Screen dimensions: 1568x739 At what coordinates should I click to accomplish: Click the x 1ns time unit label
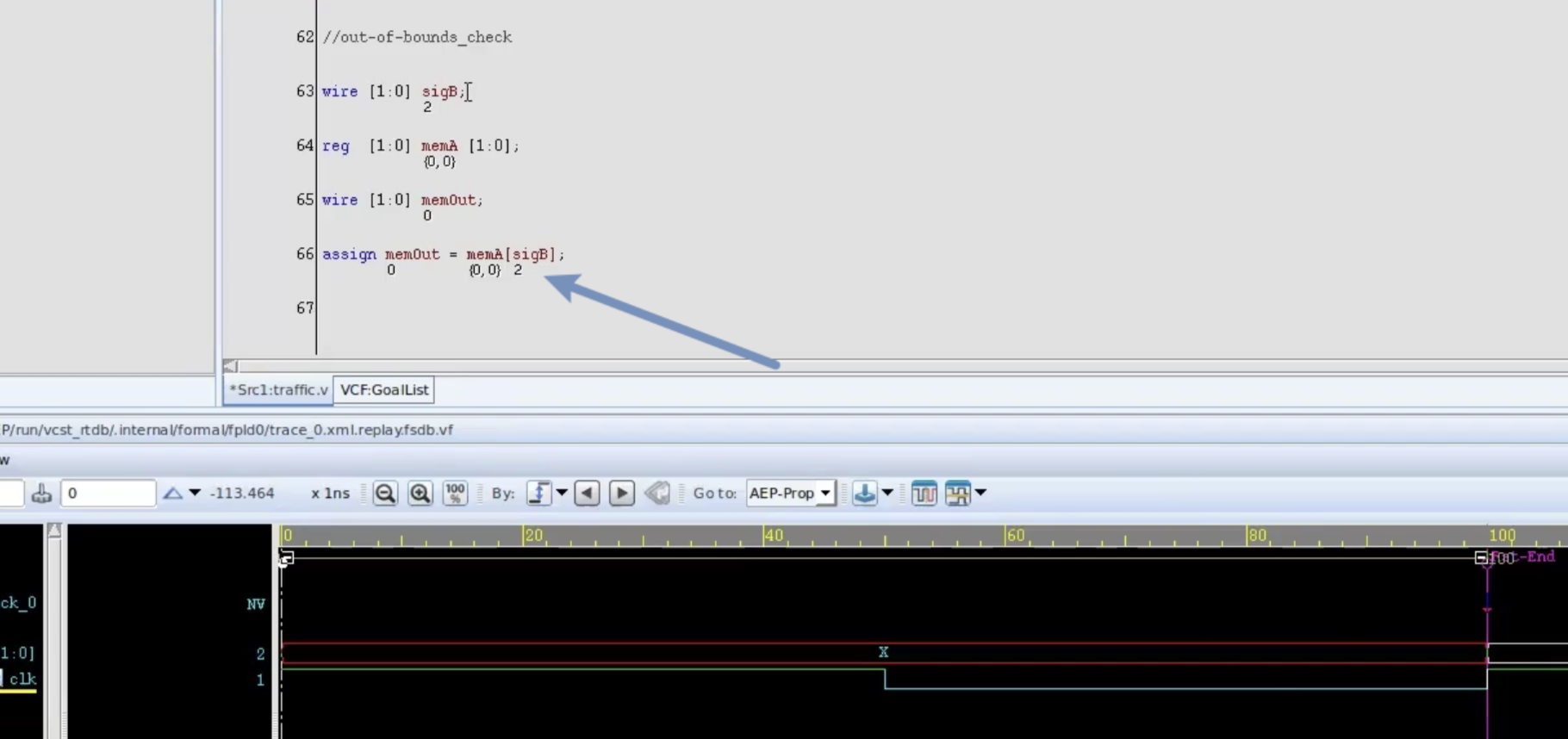point(330,494)
